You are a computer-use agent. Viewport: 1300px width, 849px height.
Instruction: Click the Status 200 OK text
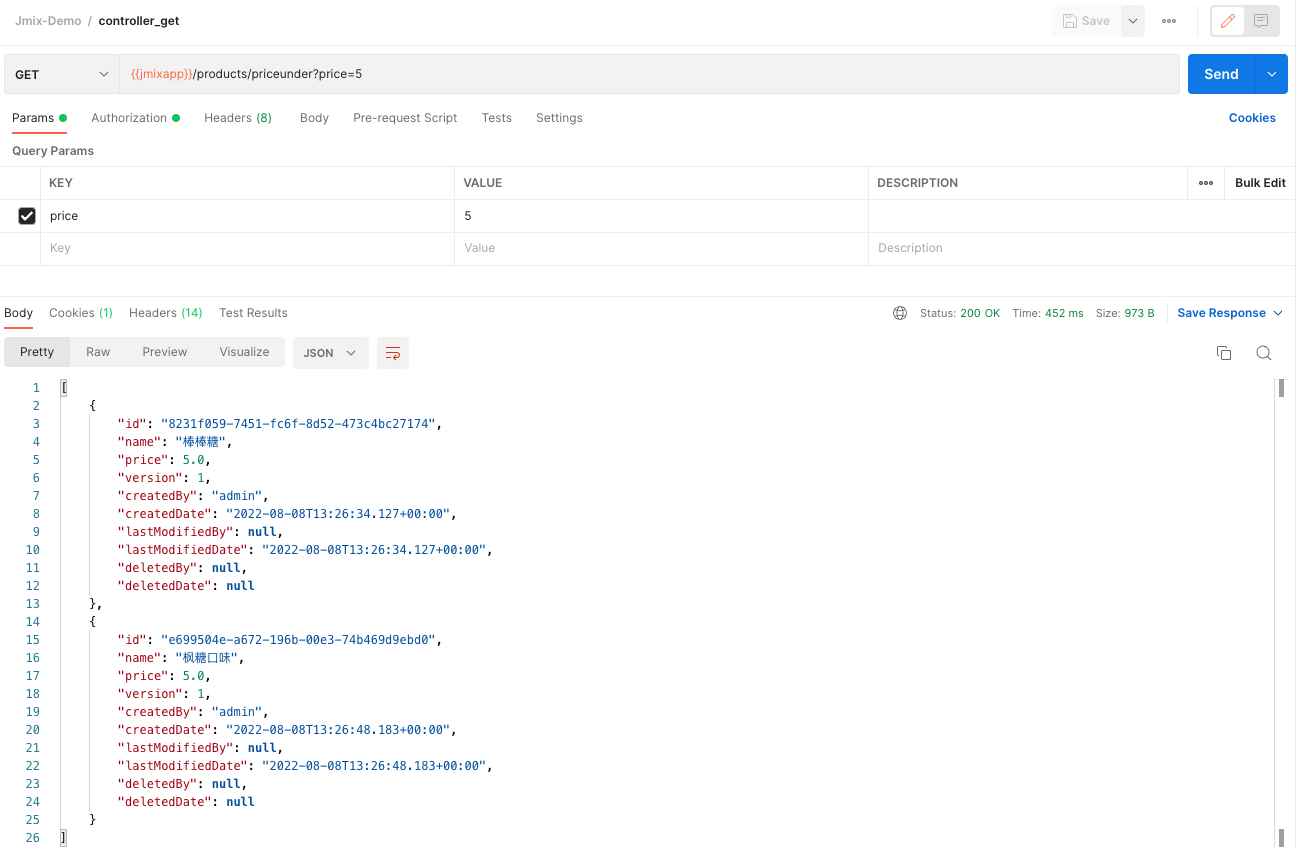coord(960,313)
